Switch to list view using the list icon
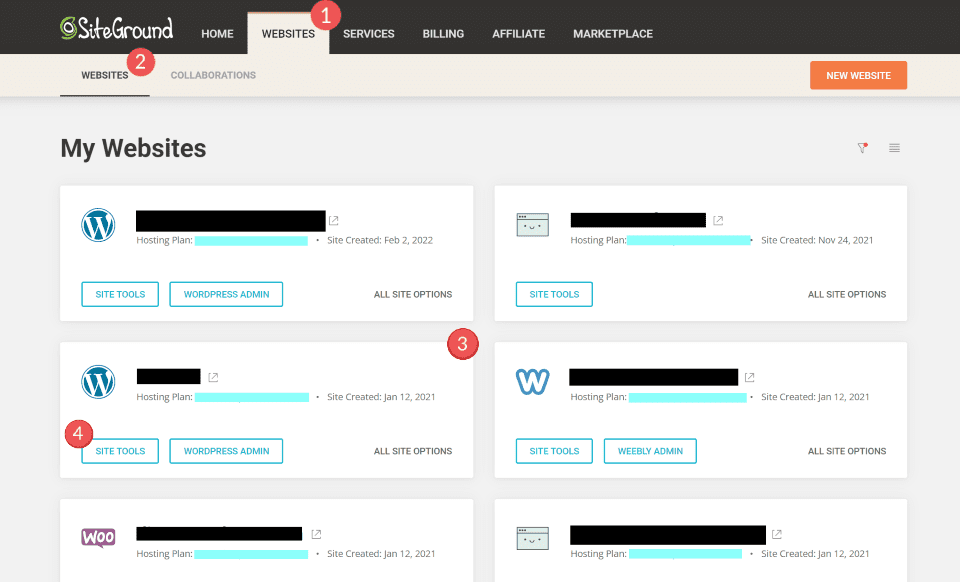Image resolution: width=960 pixels, height=582 pixels. [x=894, y=147]
